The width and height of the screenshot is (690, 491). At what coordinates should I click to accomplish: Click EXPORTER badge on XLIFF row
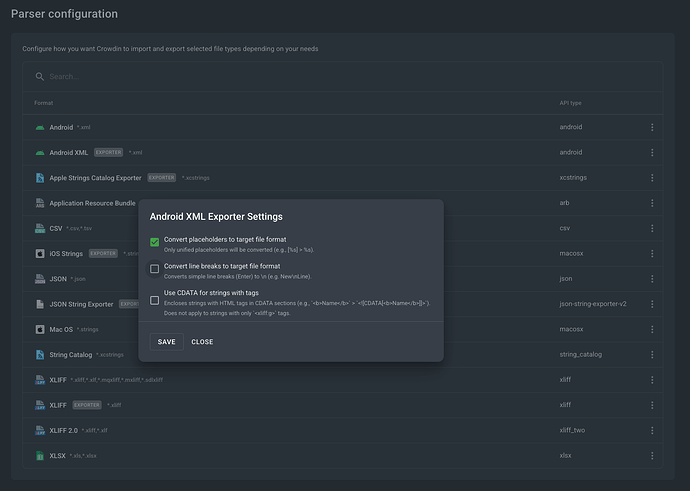(87, 405)
